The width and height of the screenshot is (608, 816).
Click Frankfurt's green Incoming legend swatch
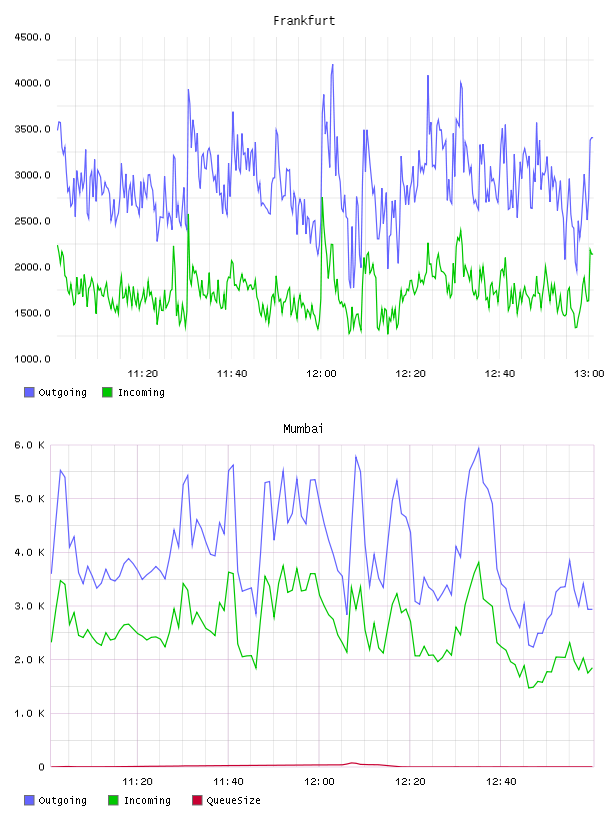click(x=107, y=392)
